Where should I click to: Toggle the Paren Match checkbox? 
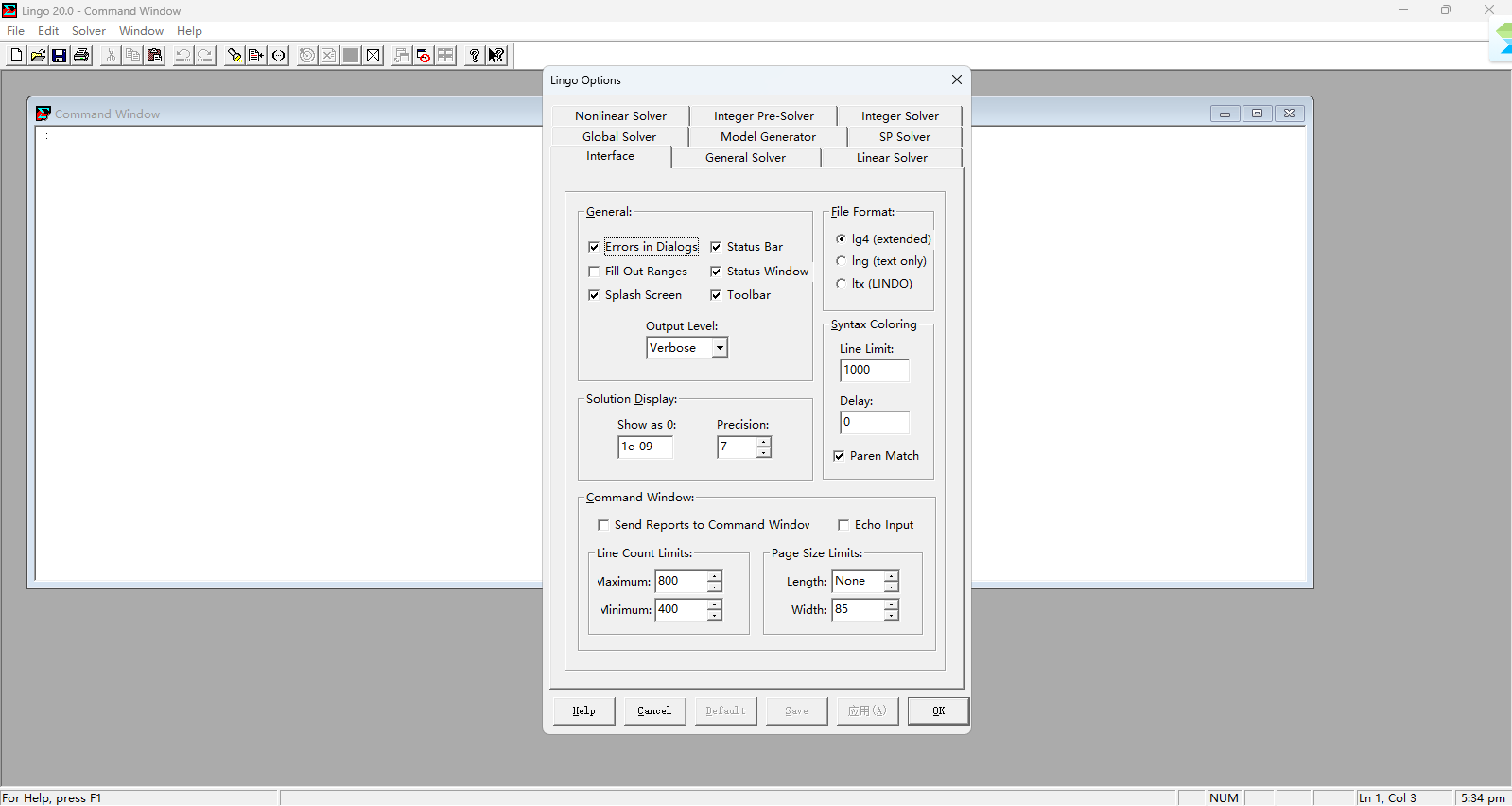click(x=876, y=456)
